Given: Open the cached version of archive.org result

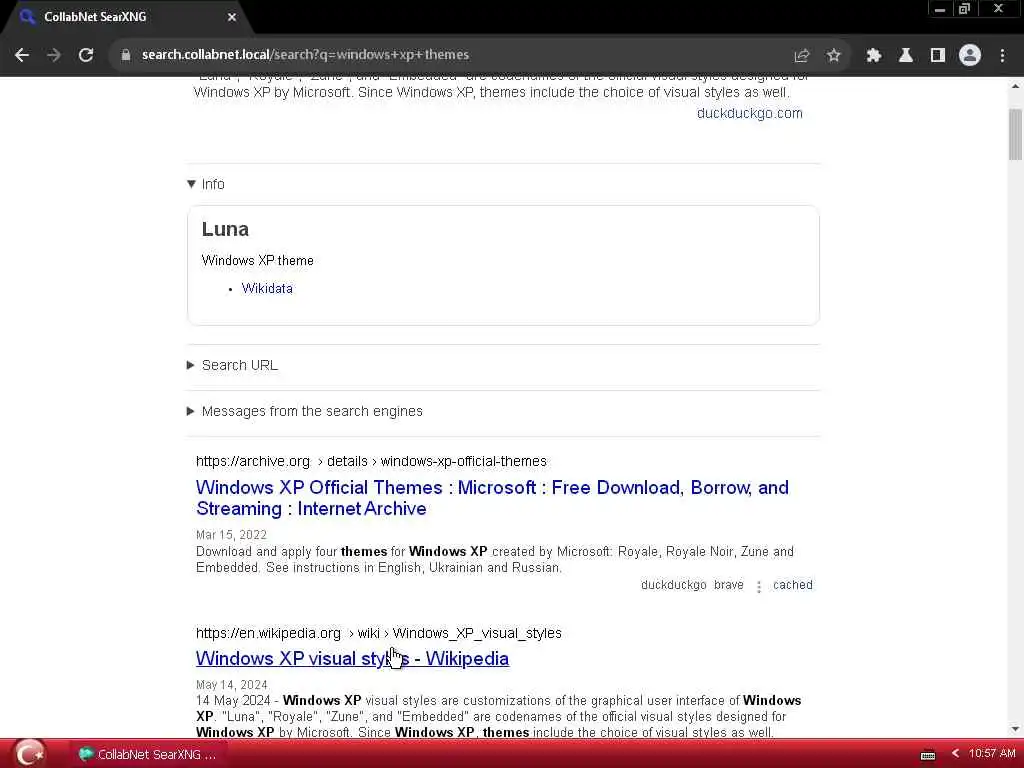Looking at the screenshot, I should click(793, 585).
